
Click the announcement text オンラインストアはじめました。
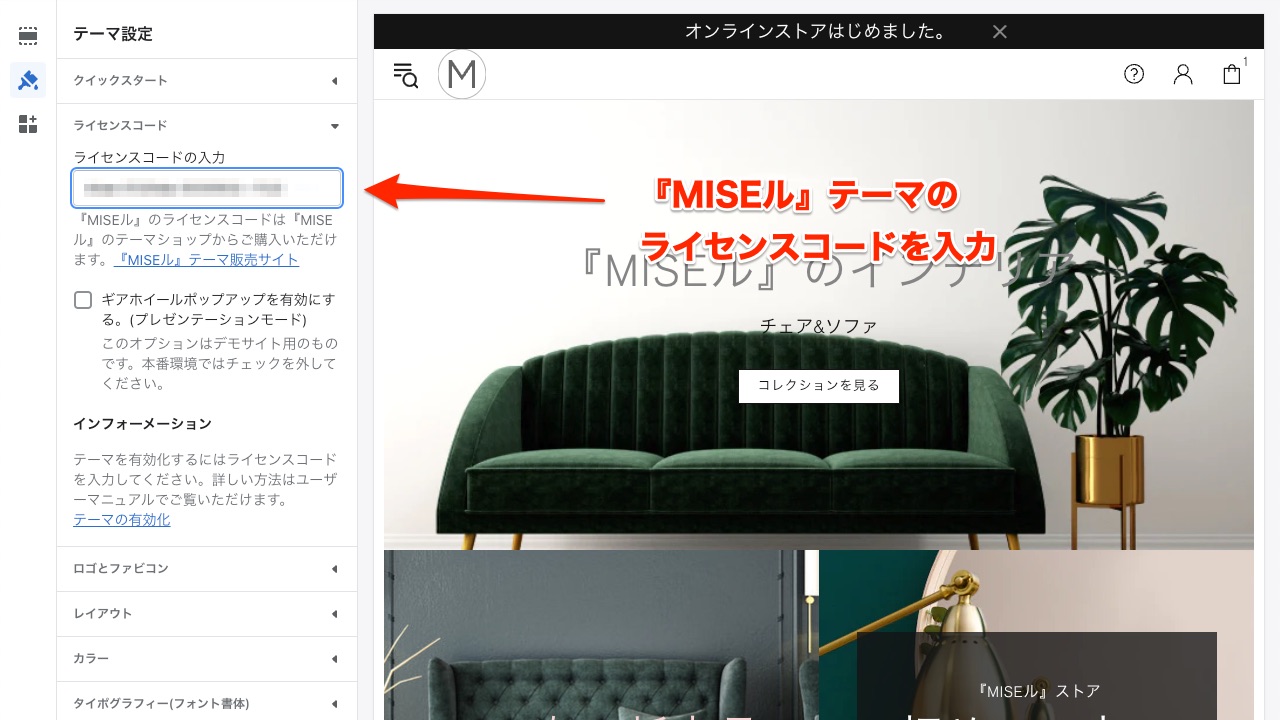point(816,32)
